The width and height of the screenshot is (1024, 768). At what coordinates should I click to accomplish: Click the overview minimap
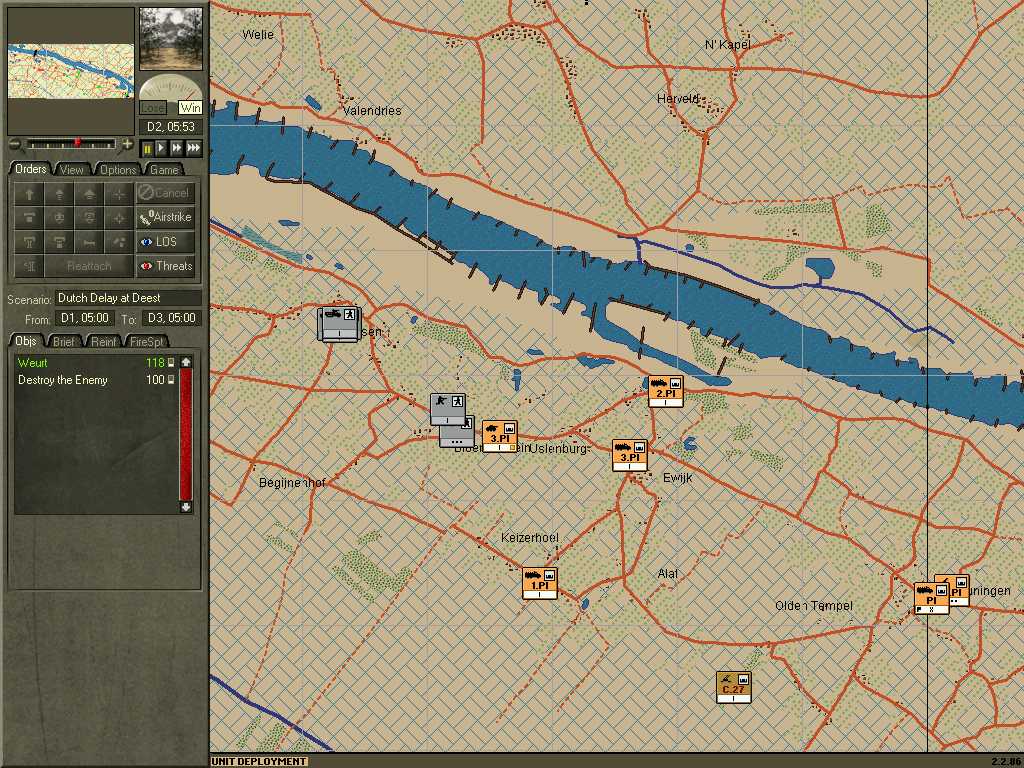tap(71, 71)
